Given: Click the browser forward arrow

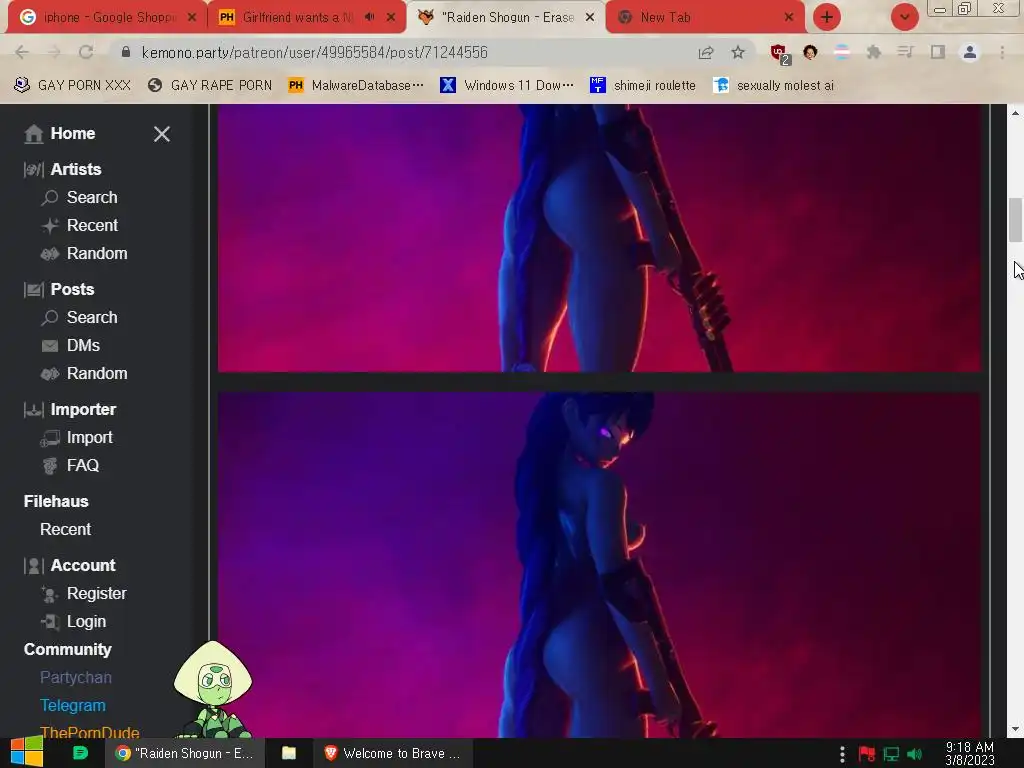Looking at the screenshot, I should (54, 52).
